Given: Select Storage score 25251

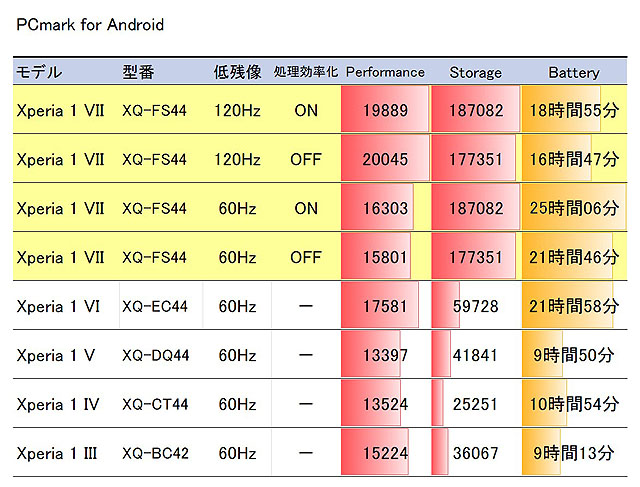Looking at the screenshot, I should coord(476,404).
